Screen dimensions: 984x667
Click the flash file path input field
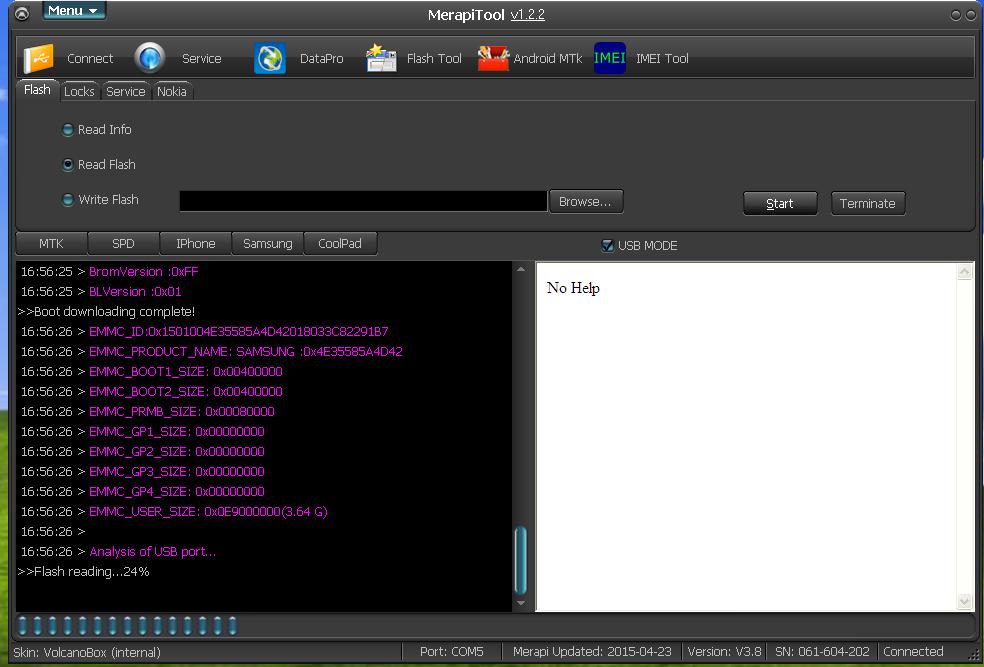point(363,201)
